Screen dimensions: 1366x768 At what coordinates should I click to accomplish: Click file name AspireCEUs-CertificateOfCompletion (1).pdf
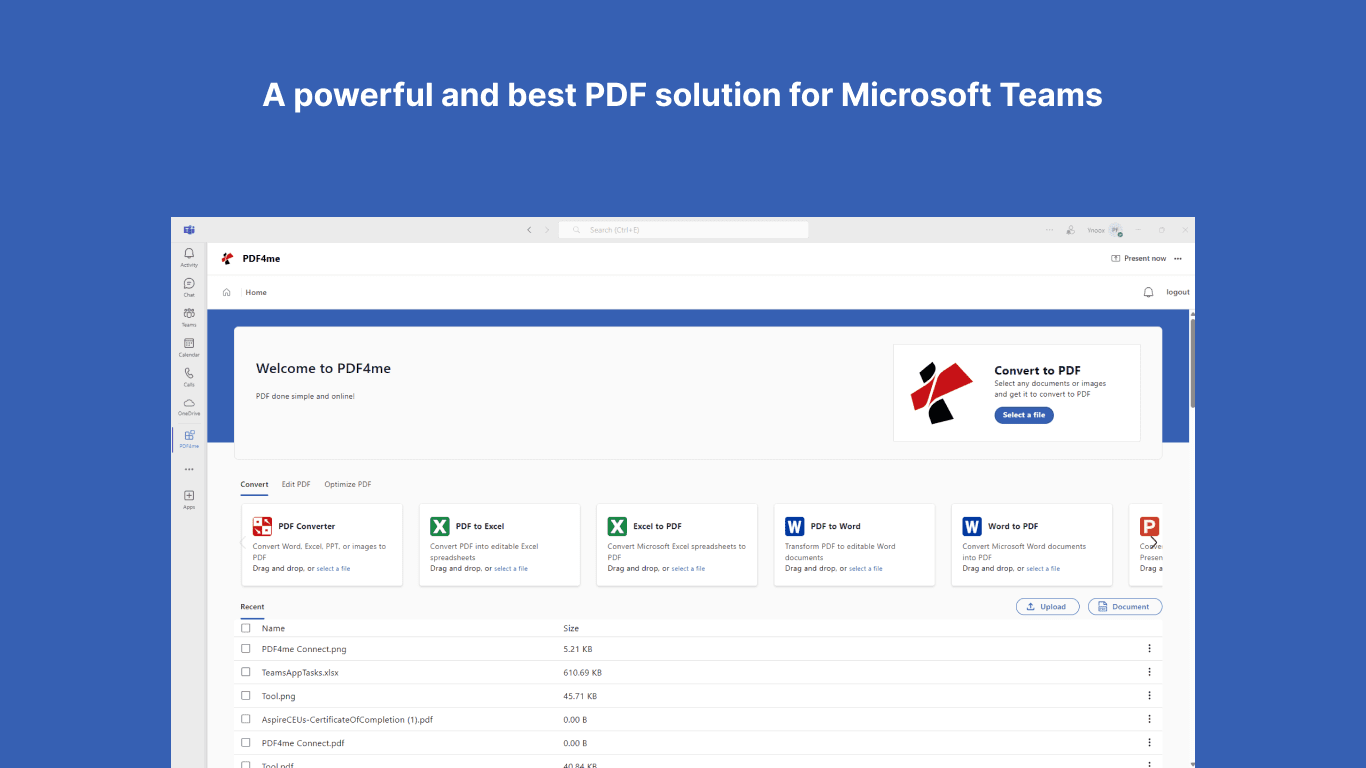tap(347, 719)
